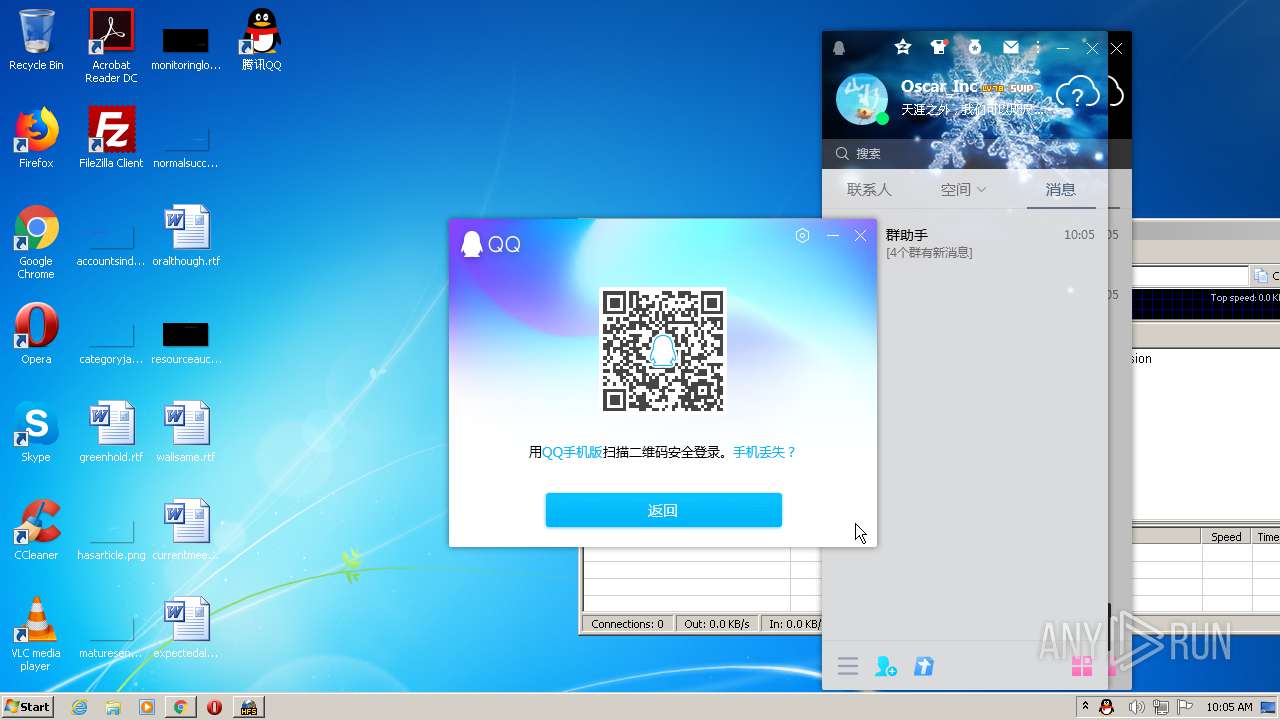1280x720 pixels.
Task: Select the Skype desktop shortcut
Action: 36,432
